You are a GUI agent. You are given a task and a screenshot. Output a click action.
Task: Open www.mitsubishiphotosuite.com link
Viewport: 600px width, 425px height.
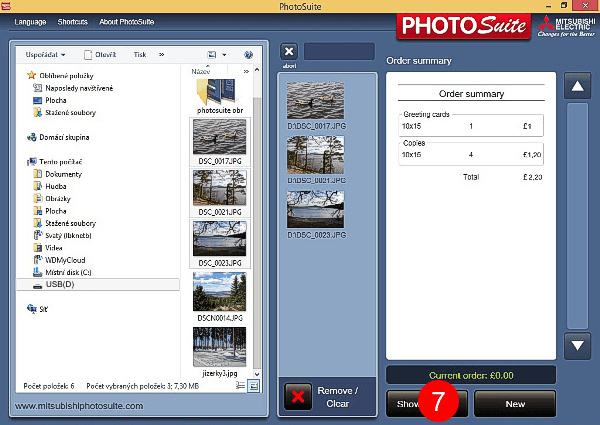pos(79,405)
